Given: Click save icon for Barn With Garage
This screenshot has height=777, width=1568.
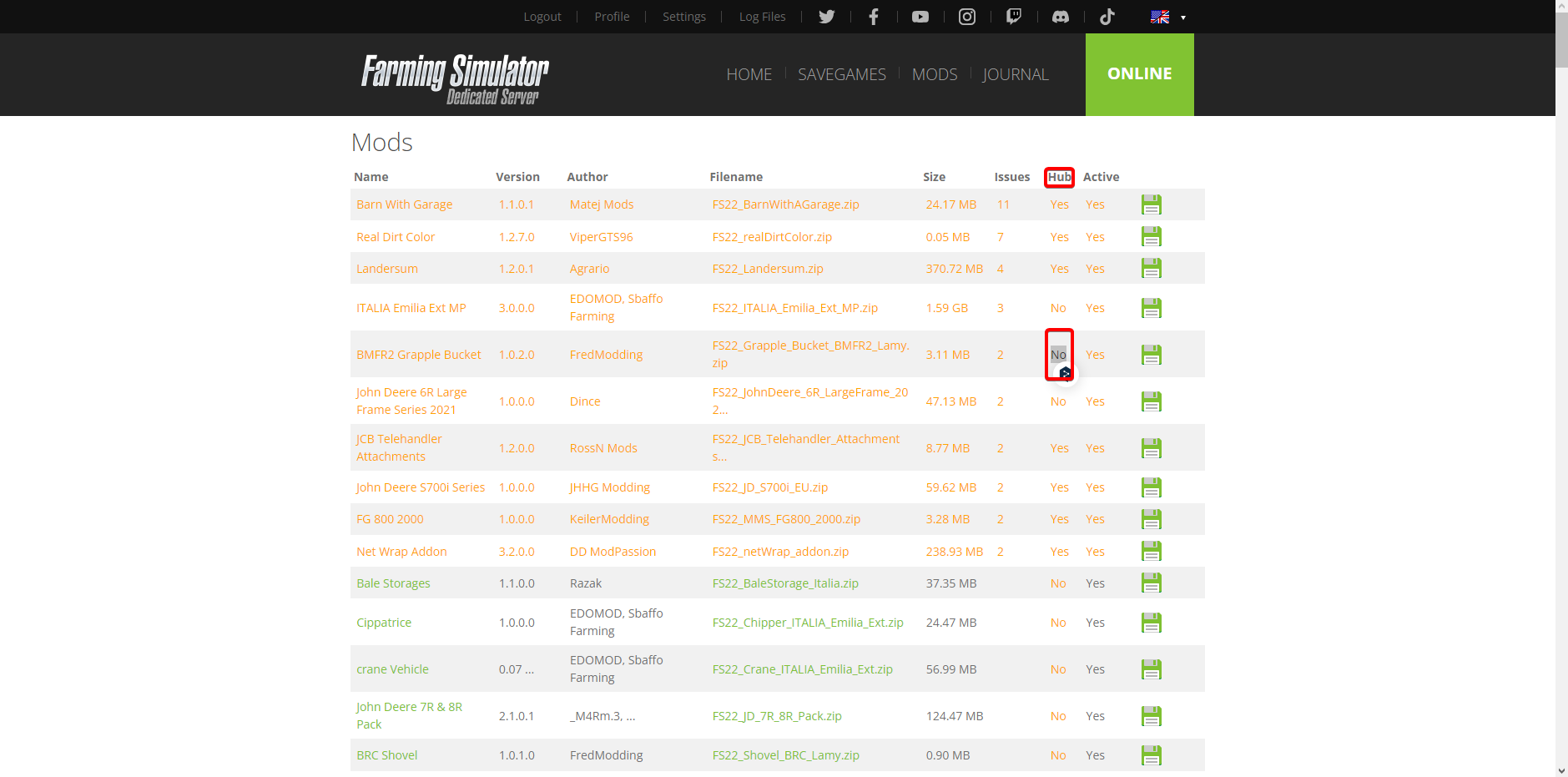Looking at the screenshot, I should tap(1151, 204).
